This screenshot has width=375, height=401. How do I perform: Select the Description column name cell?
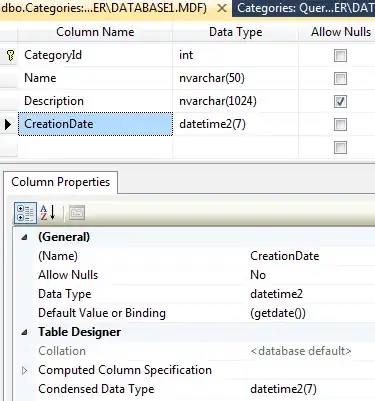pos(95,101)
